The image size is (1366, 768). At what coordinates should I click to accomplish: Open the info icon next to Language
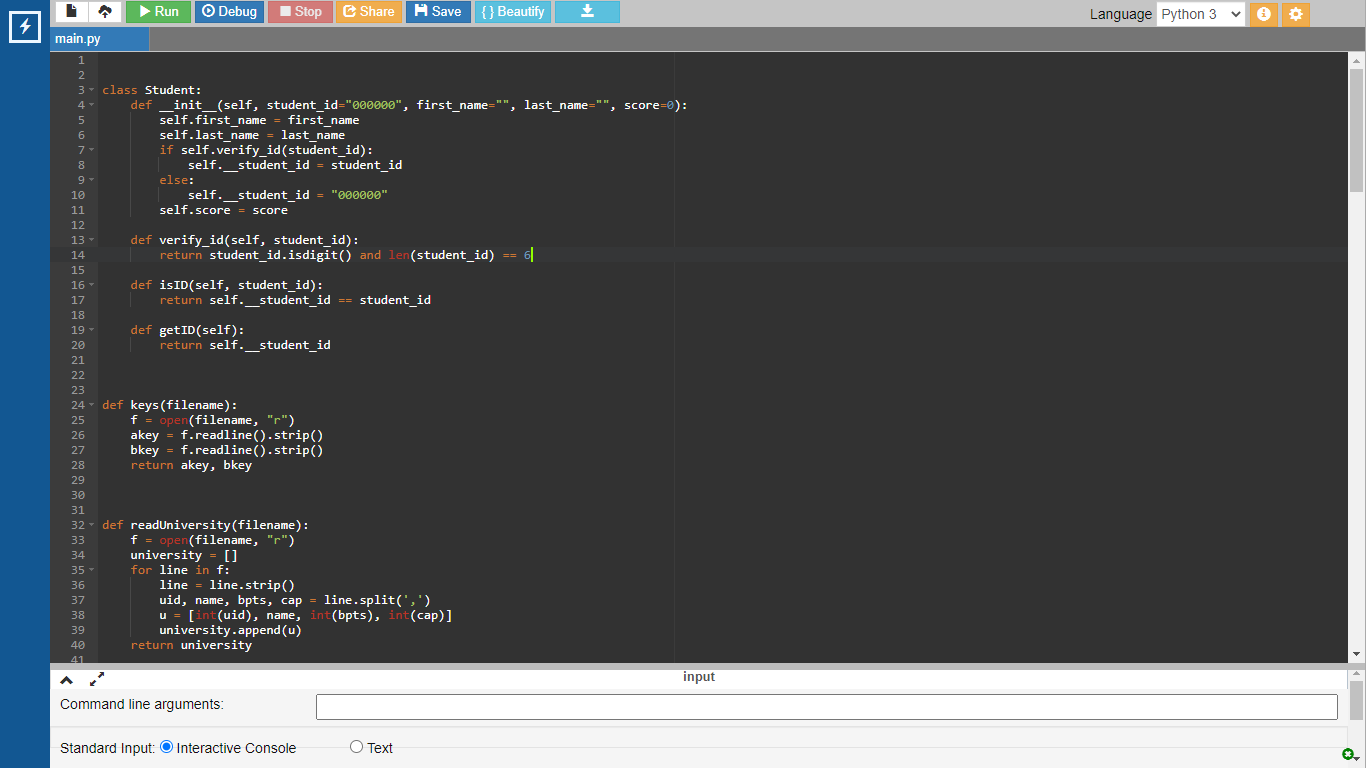pyautogui.click(x=1263, y=14)
